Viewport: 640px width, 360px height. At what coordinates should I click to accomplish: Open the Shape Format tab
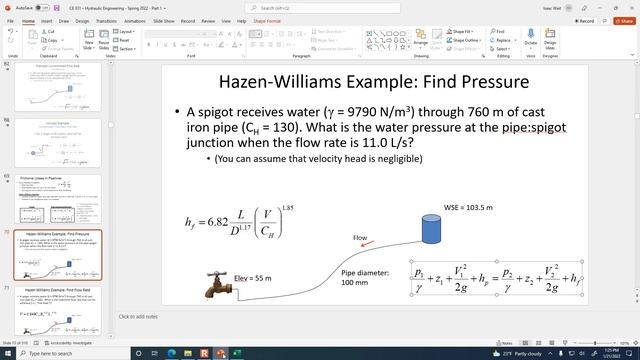coord(267,21)
